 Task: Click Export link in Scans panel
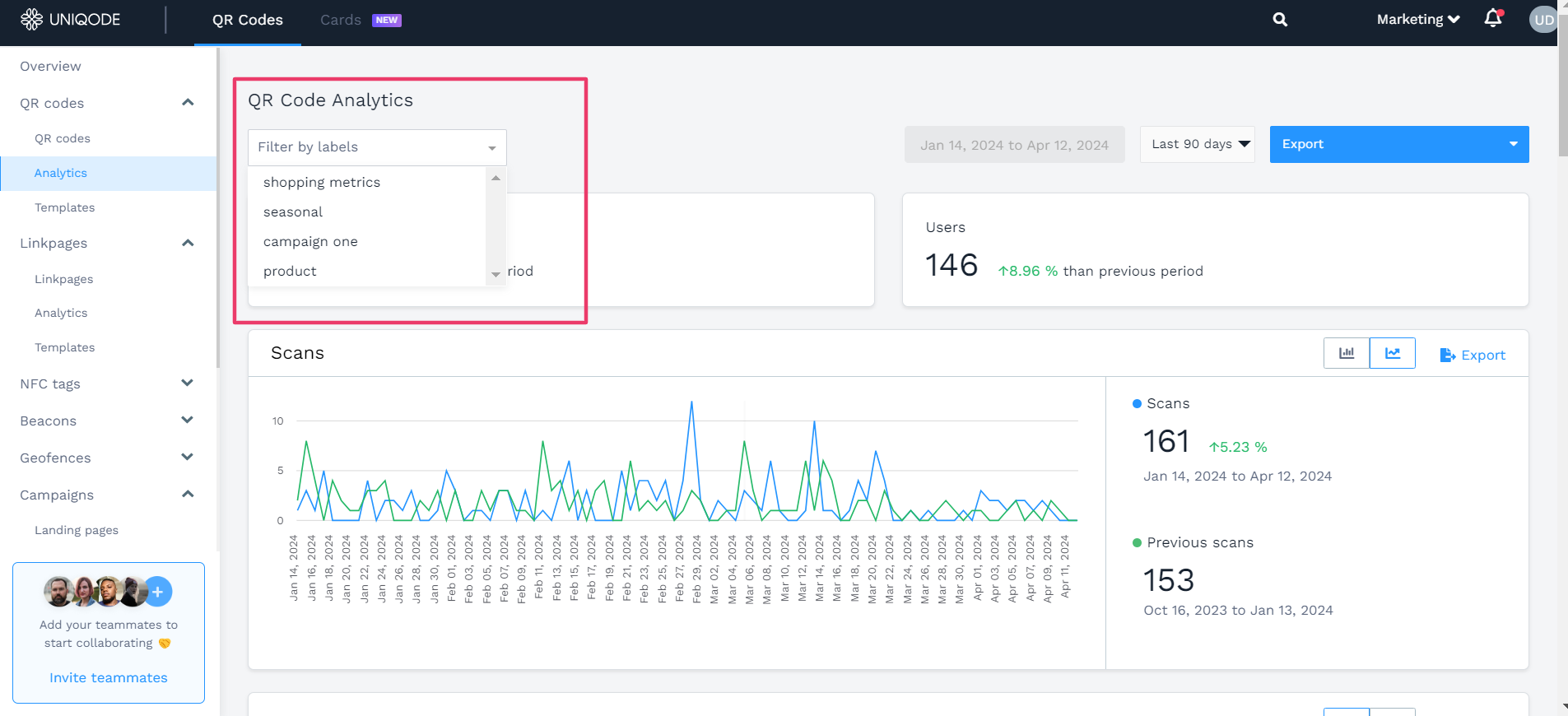[x=1473, y=355]
